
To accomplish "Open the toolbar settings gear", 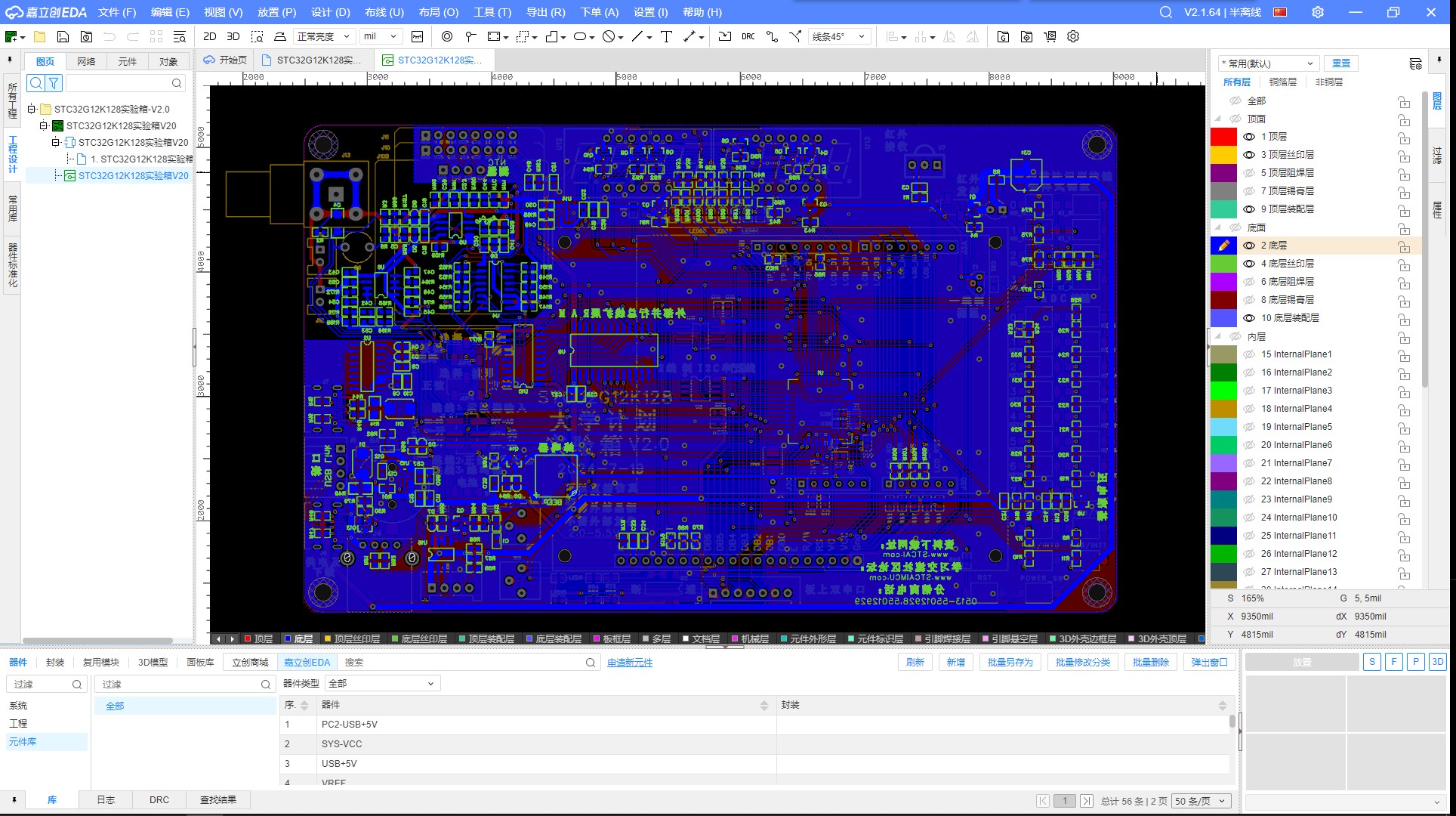I will pos(1073,36).
